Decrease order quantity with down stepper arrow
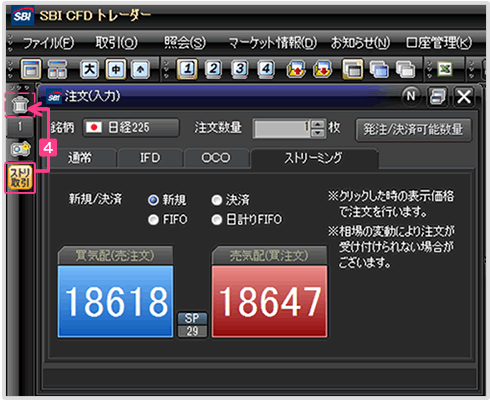490x400 pixels. point(319,133)
